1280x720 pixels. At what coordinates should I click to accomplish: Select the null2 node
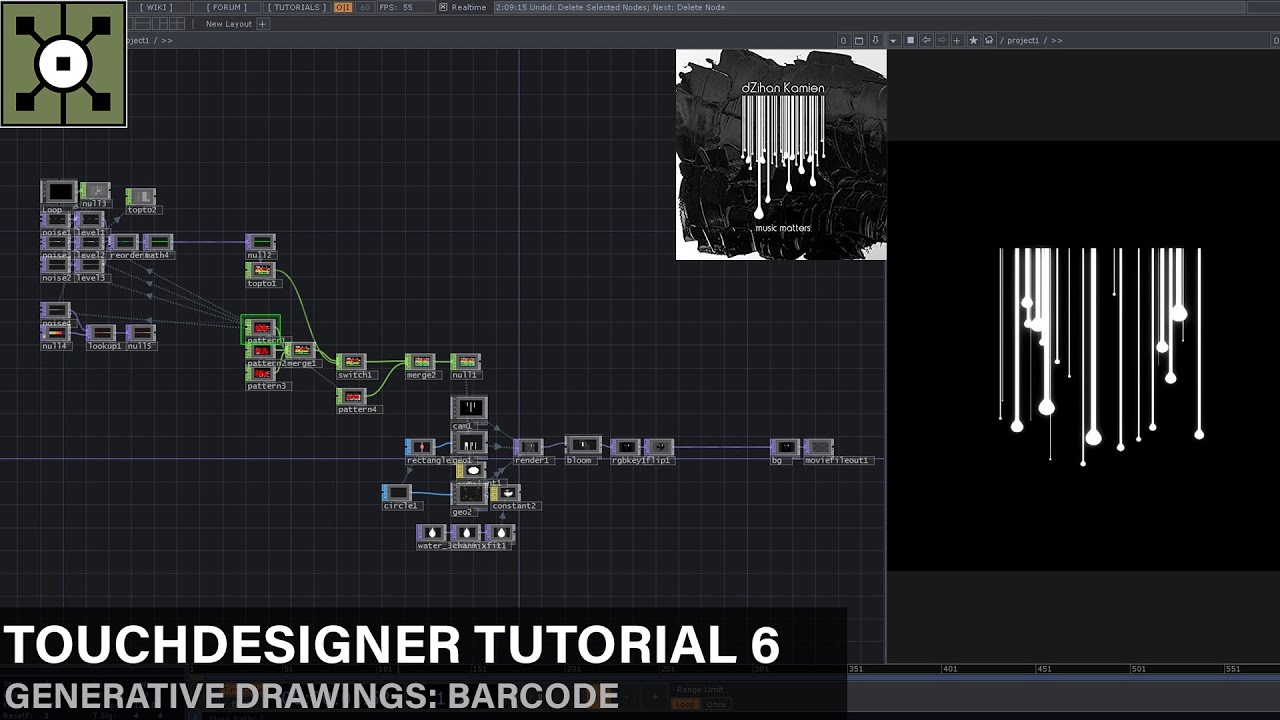(260, 243)
